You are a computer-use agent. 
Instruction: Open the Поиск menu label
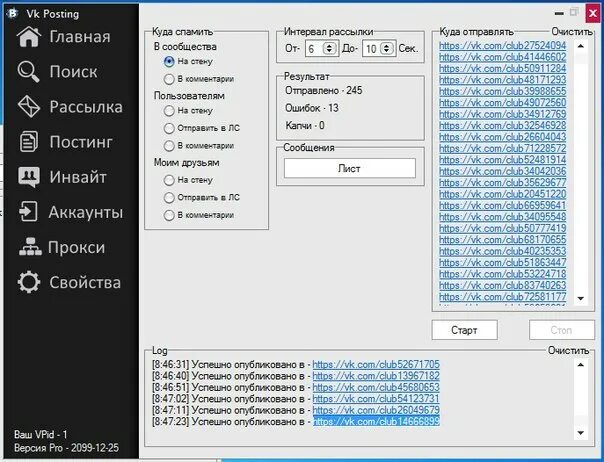coord(73,72)
